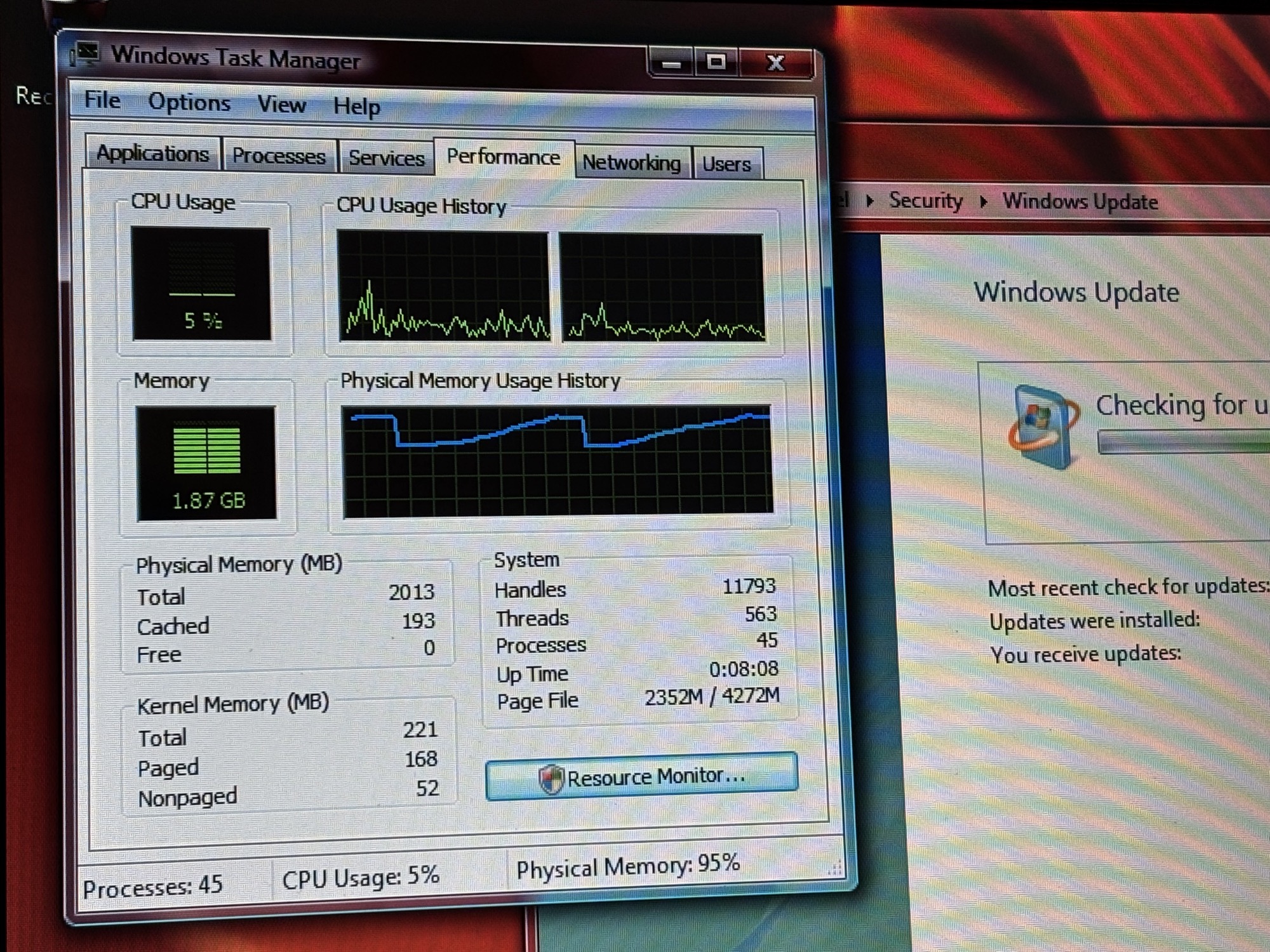Open the View menu
The height and width of the screenshot is (952, 1270).
[x=281, y=105]
